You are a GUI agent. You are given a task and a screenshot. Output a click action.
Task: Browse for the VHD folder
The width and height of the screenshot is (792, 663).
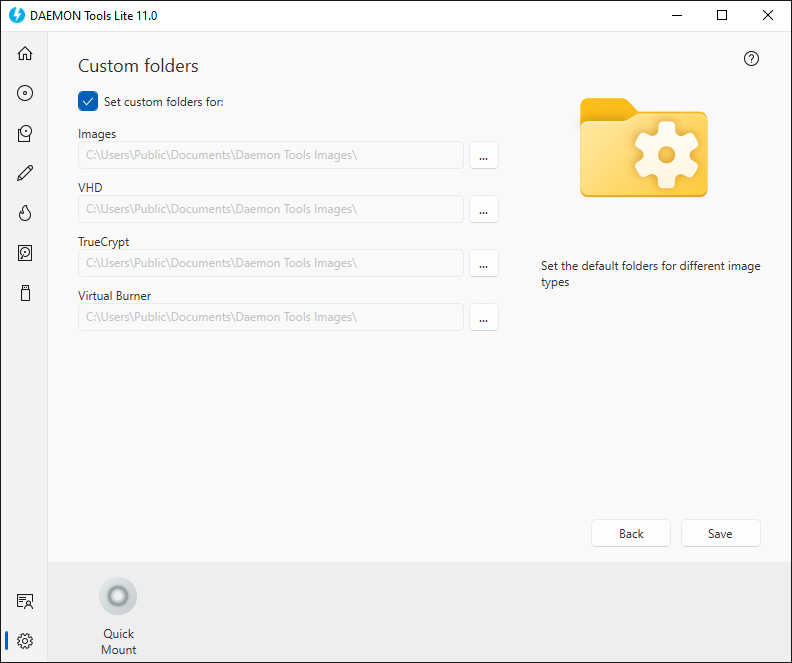pyautogui.click(x=484, y=209)
